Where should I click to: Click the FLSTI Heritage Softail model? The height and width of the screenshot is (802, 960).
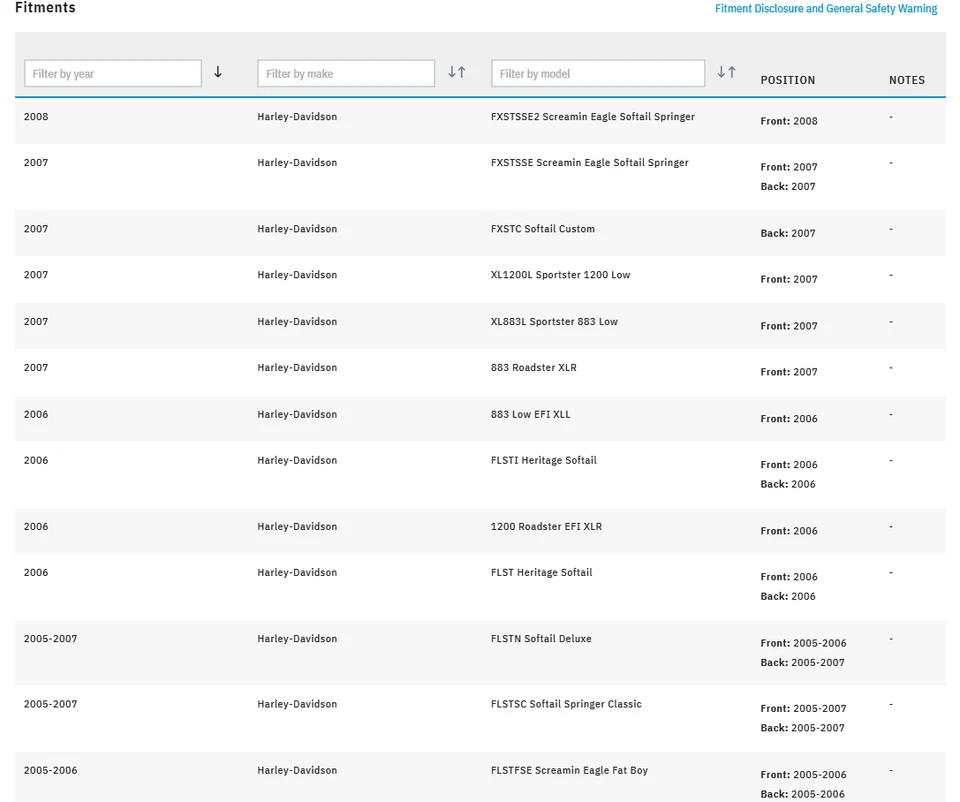543,461
